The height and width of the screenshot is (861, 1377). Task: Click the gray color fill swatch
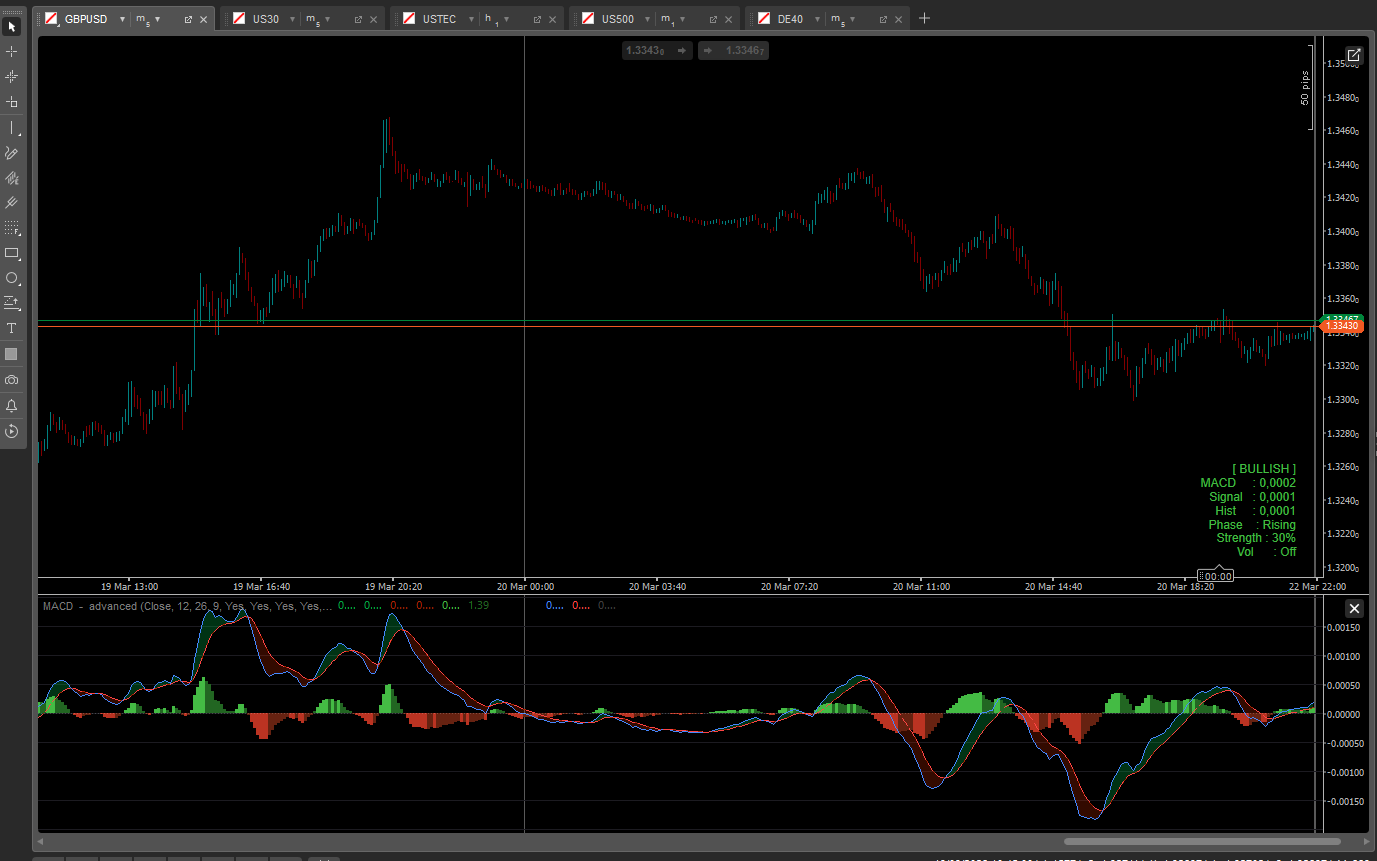12,354
